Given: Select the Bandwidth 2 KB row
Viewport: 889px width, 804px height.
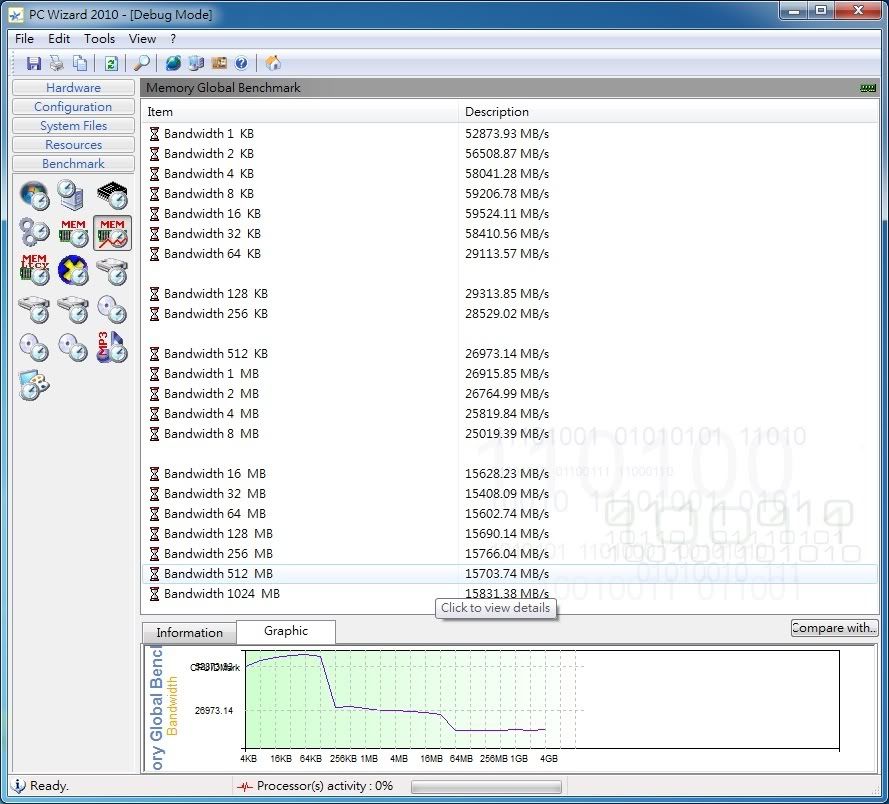Looking at the screenshot, I should click(x=510, y=154).
